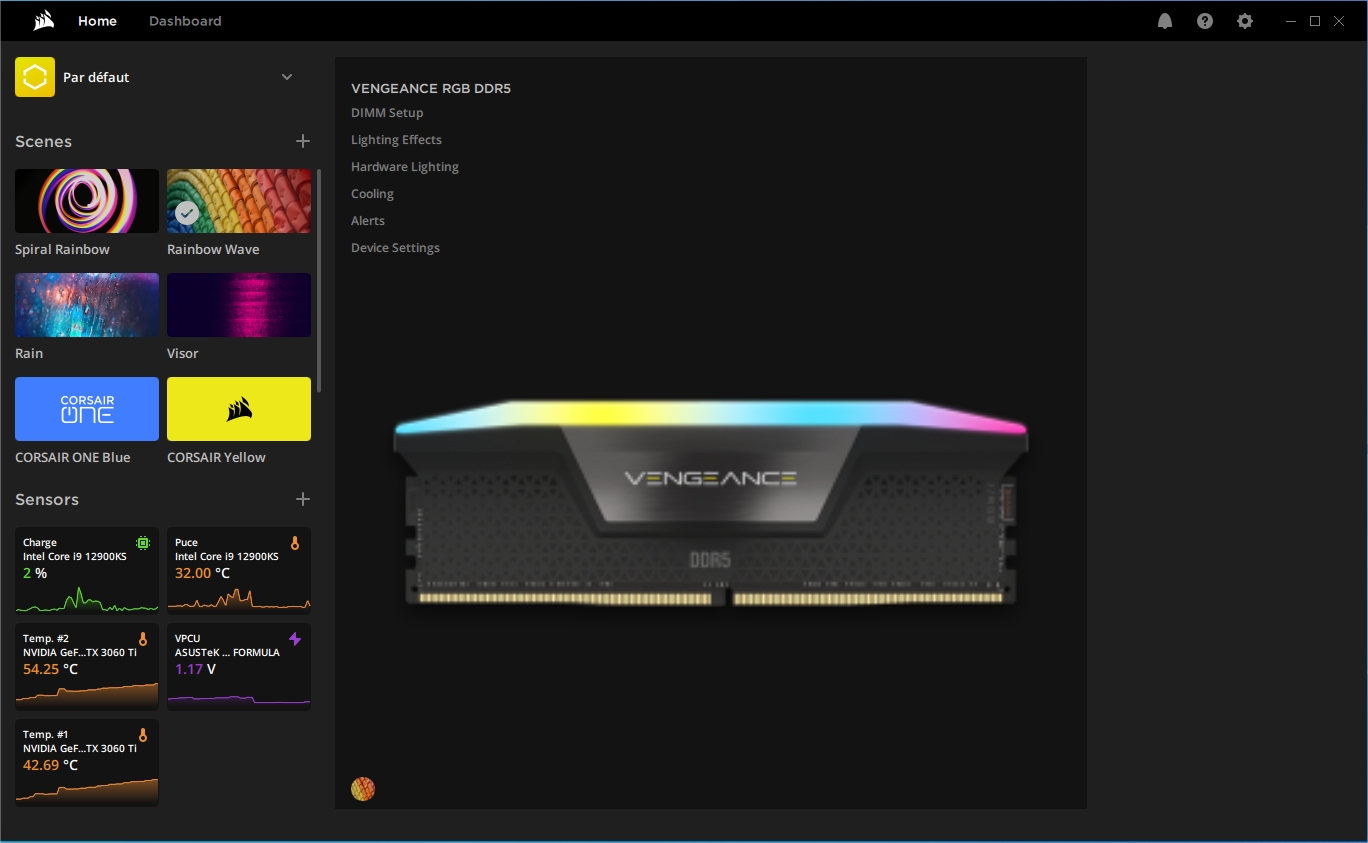Open Cooling menu item
The height and width of the screenshot is (843, 1368).
pos(372,194)
